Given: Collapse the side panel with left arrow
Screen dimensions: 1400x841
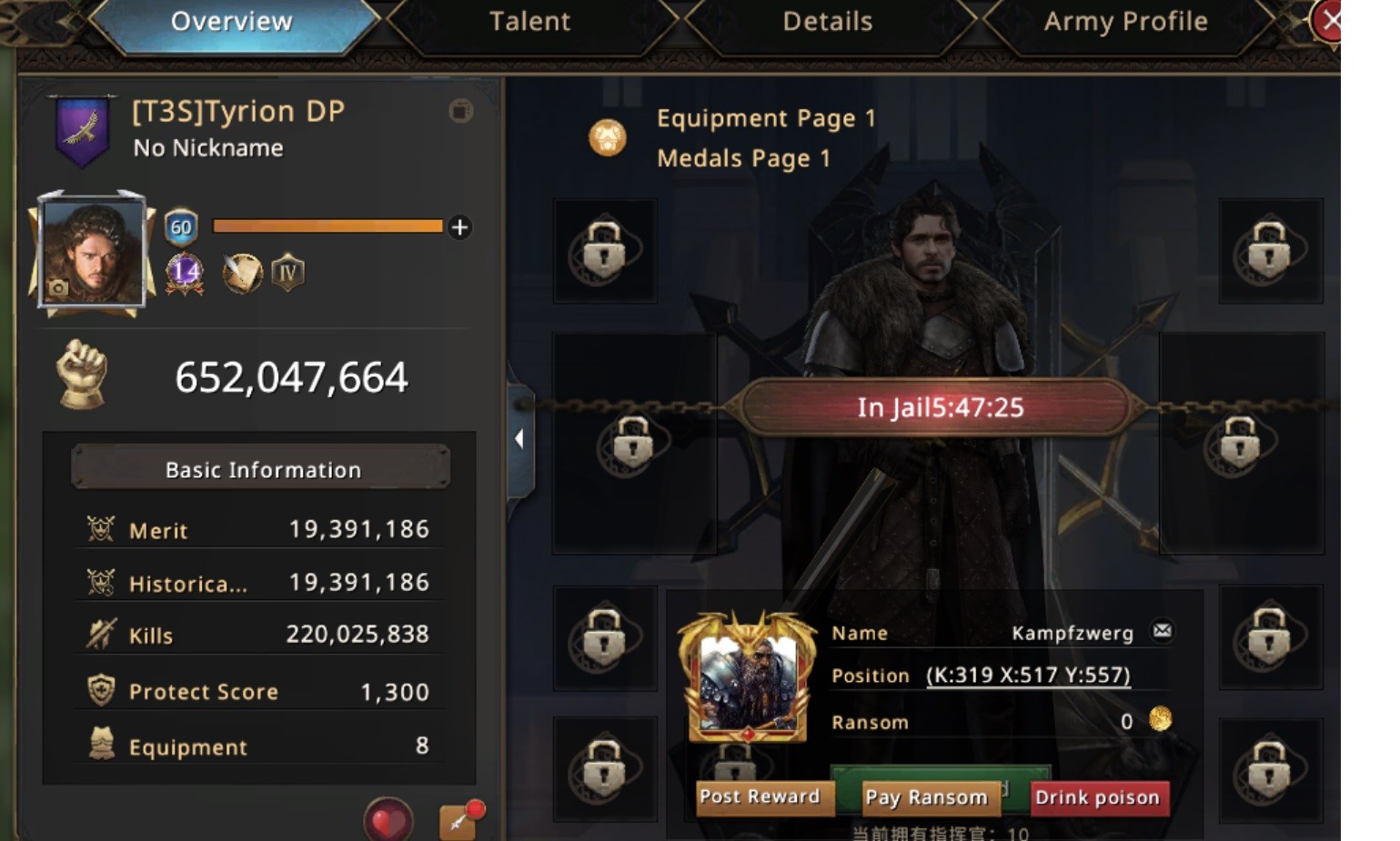Looking at the screenshot, I should pos(520,440).
